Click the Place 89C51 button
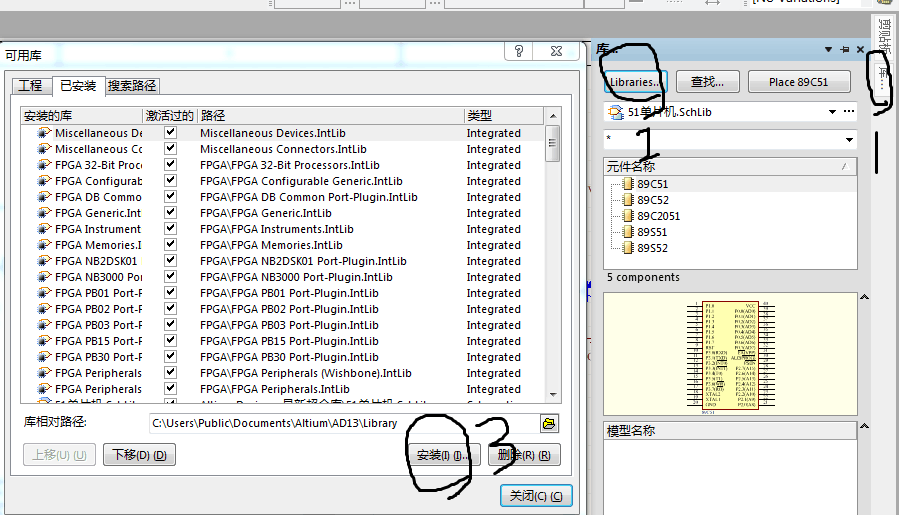899x515 pixels. 799,82
